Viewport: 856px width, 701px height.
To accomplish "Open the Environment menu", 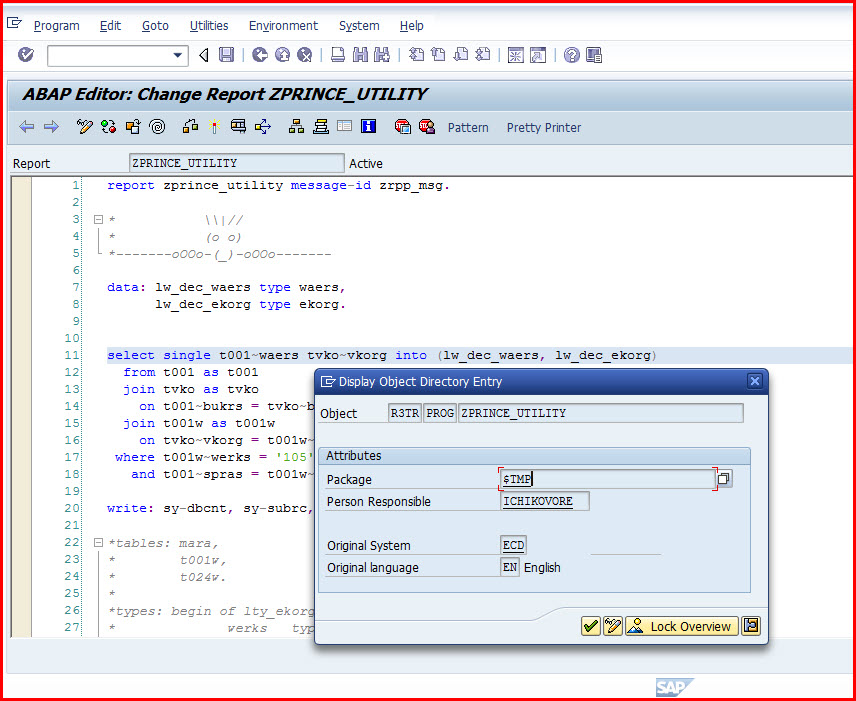I will pos(283,26).
